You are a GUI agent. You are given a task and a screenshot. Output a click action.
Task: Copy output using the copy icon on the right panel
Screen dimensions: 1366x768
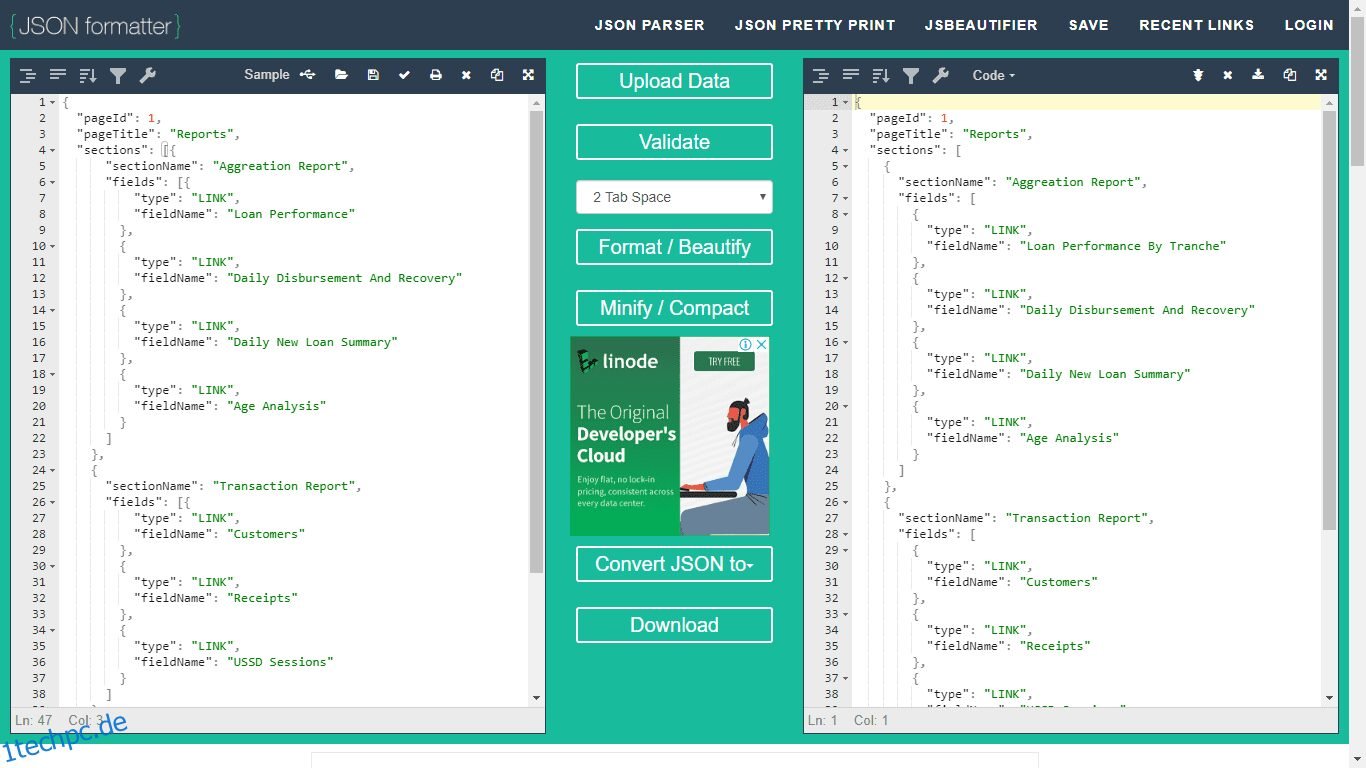[1290, 74]
